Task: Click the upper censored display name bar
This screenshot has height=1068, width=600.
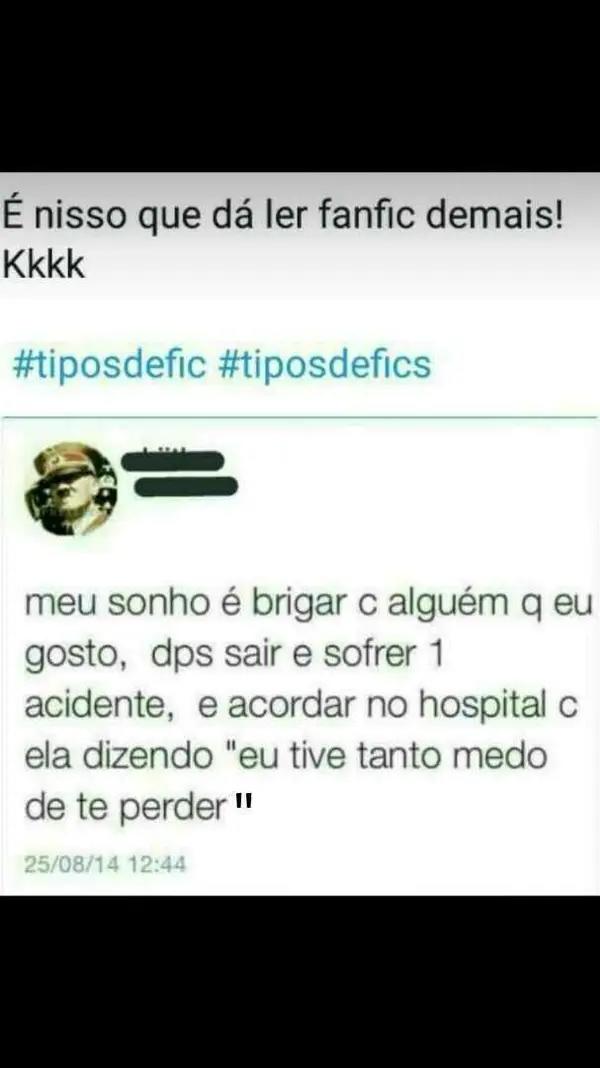Action: (172, 461)
